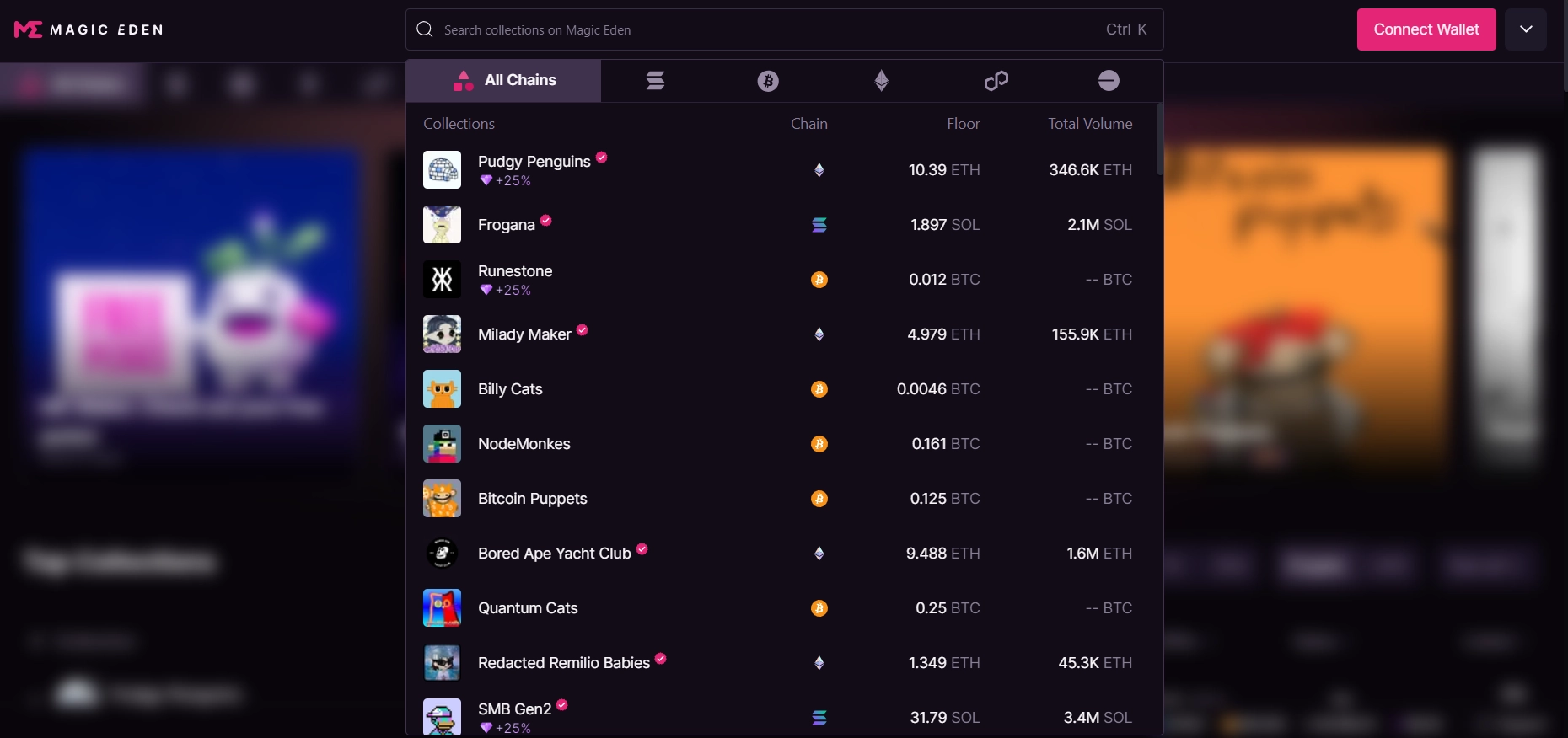
Task: Click the Magic Eden logo
Action: click(89, 29)
